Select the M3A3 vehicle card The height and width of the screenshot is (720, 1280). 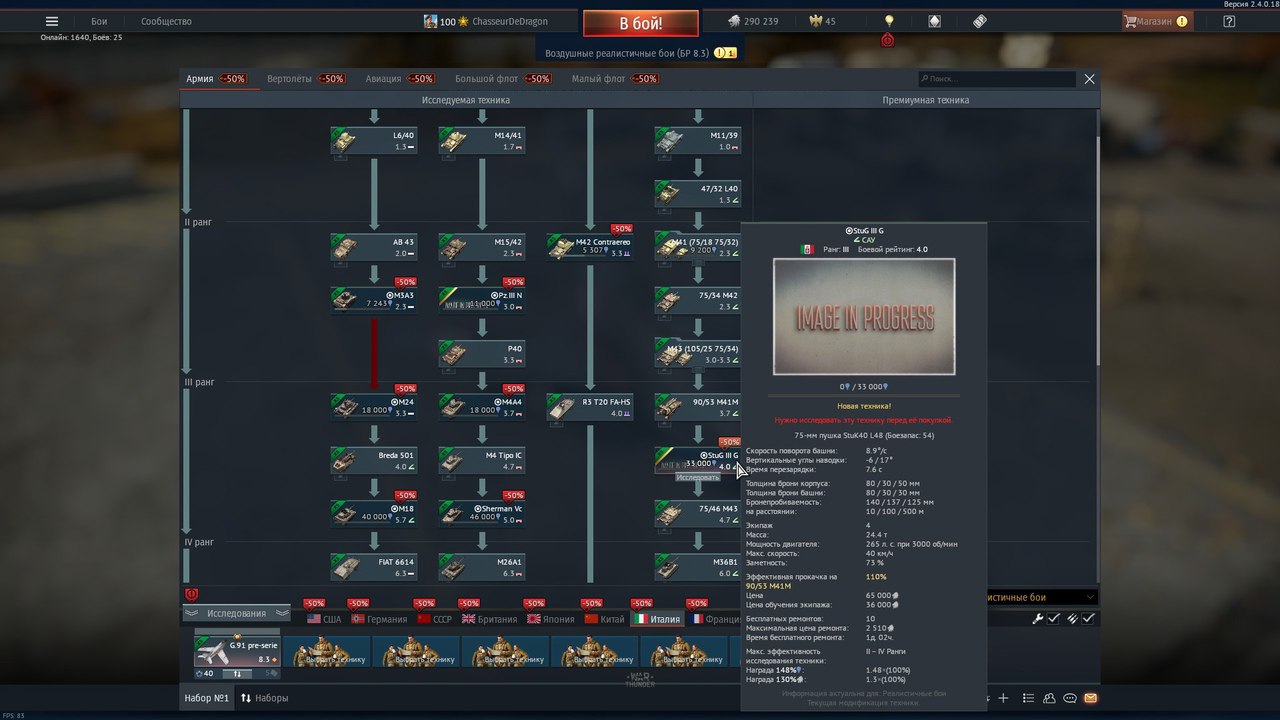(x=374, y=300)
